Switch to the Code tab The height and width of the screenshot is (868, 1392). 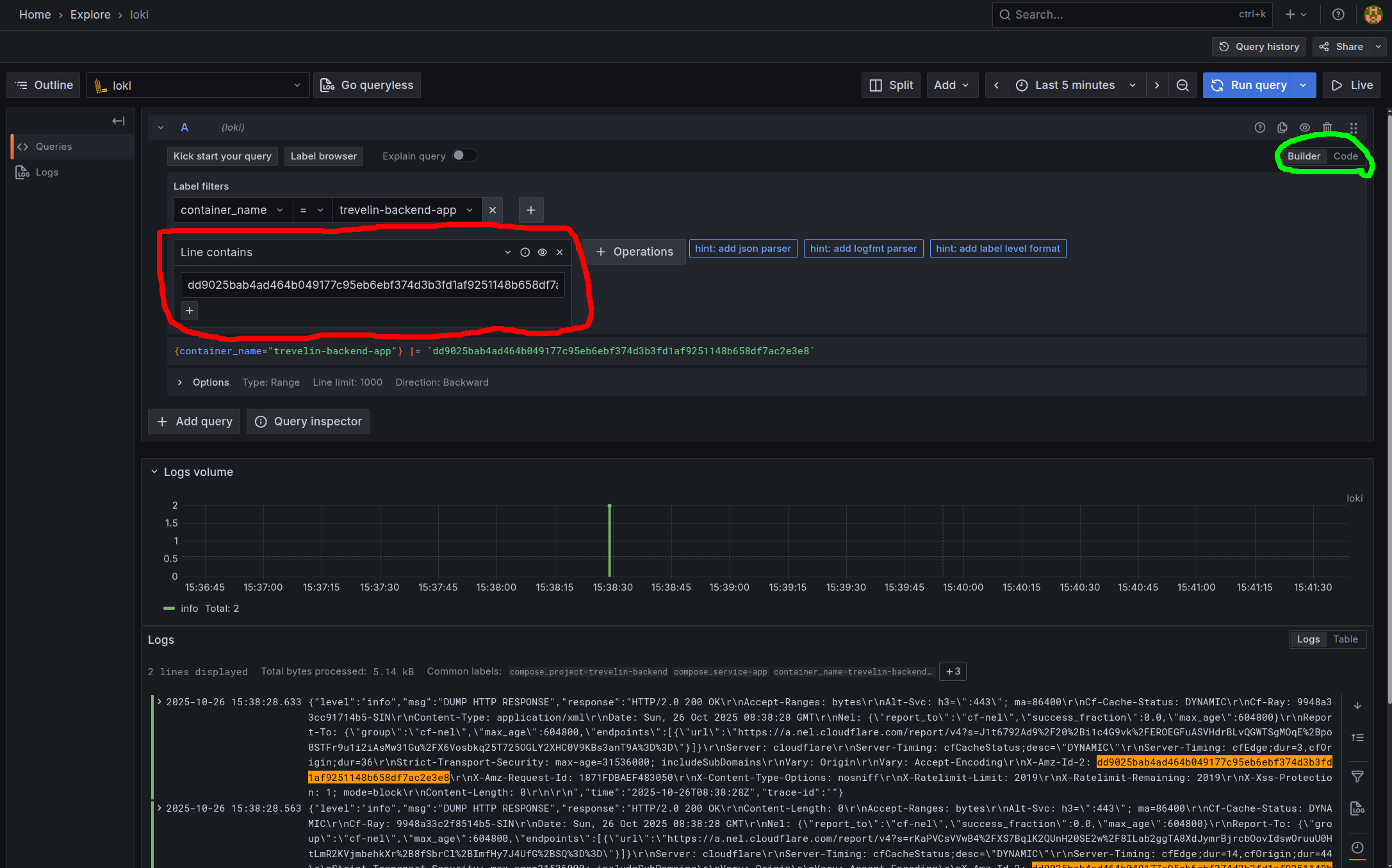click(1345, 156)
